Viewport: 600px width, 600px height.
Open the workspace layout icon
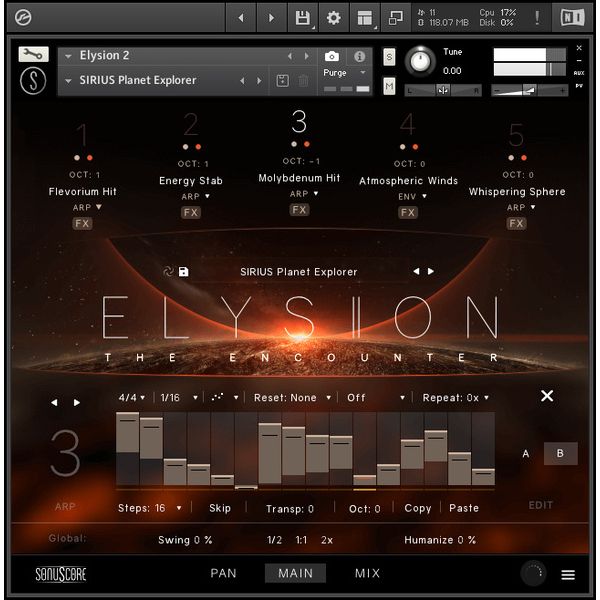tap(364, 18)
